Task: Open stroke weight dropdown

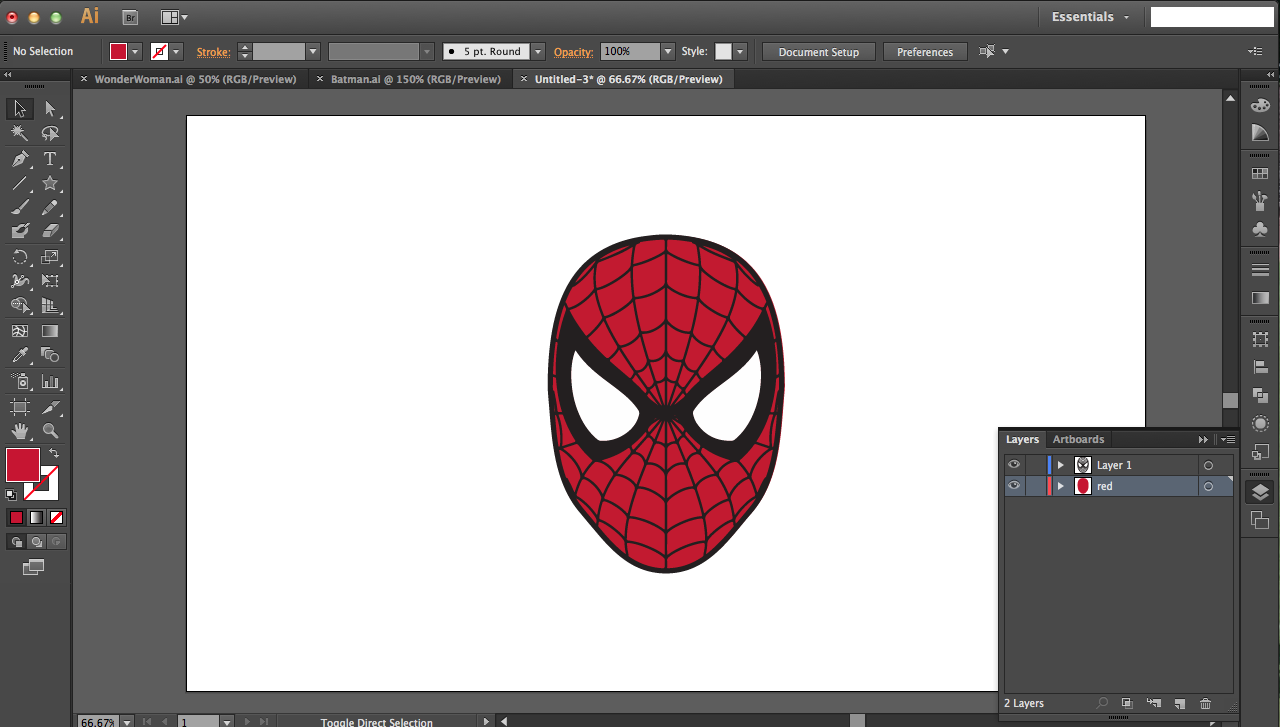Action: click(x=313, y=51)
